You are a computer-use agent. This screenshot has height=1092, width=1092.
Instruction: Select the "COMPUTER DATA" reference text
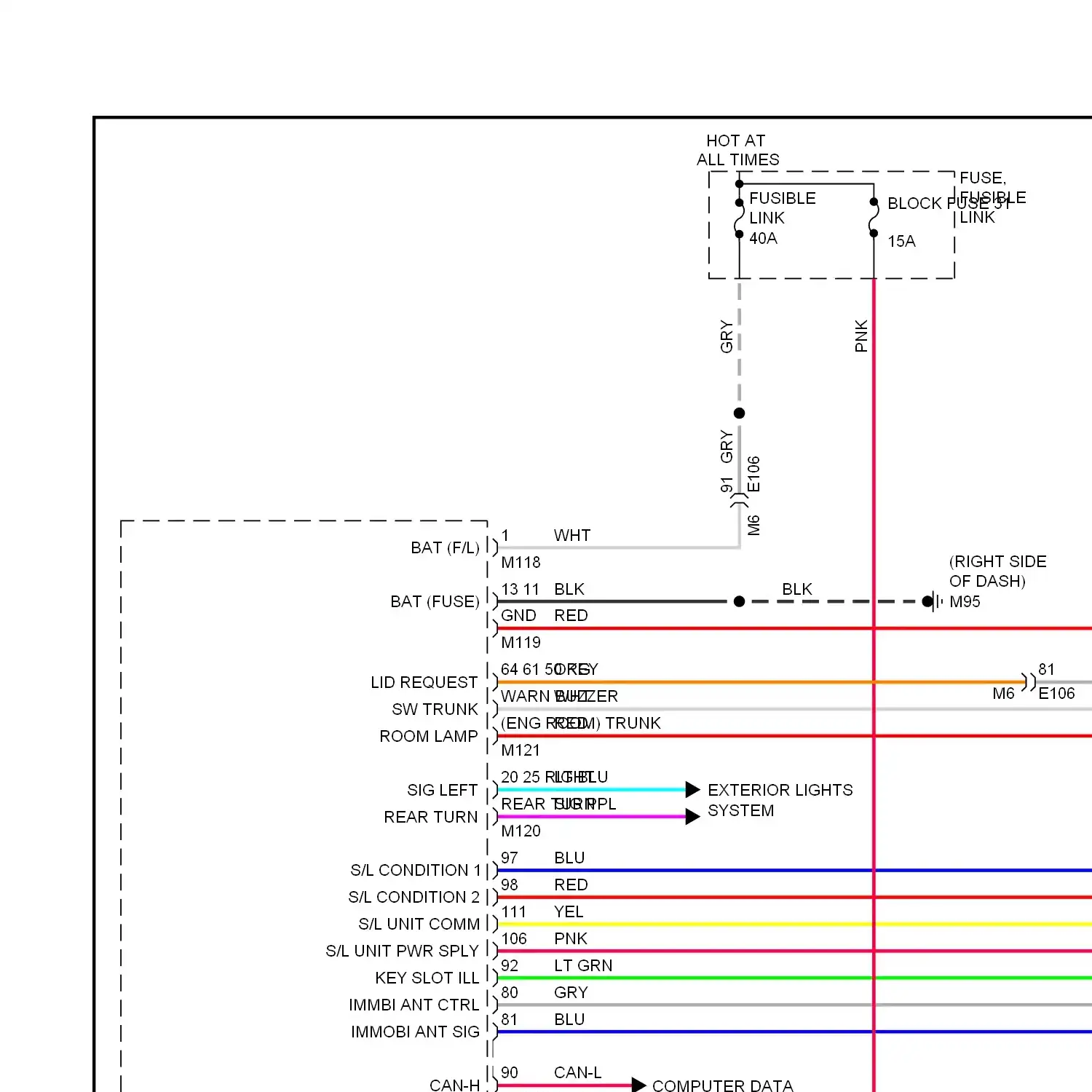pyautogui.click(x=722, y=1085)
